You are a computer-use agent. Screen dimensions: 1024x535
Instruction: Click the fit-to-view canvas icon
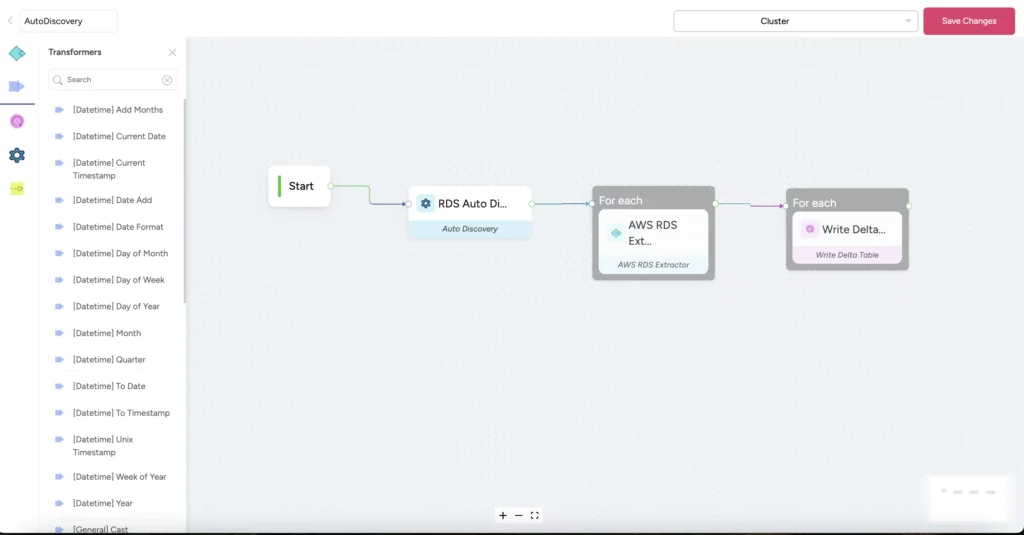tap(535, 515)
